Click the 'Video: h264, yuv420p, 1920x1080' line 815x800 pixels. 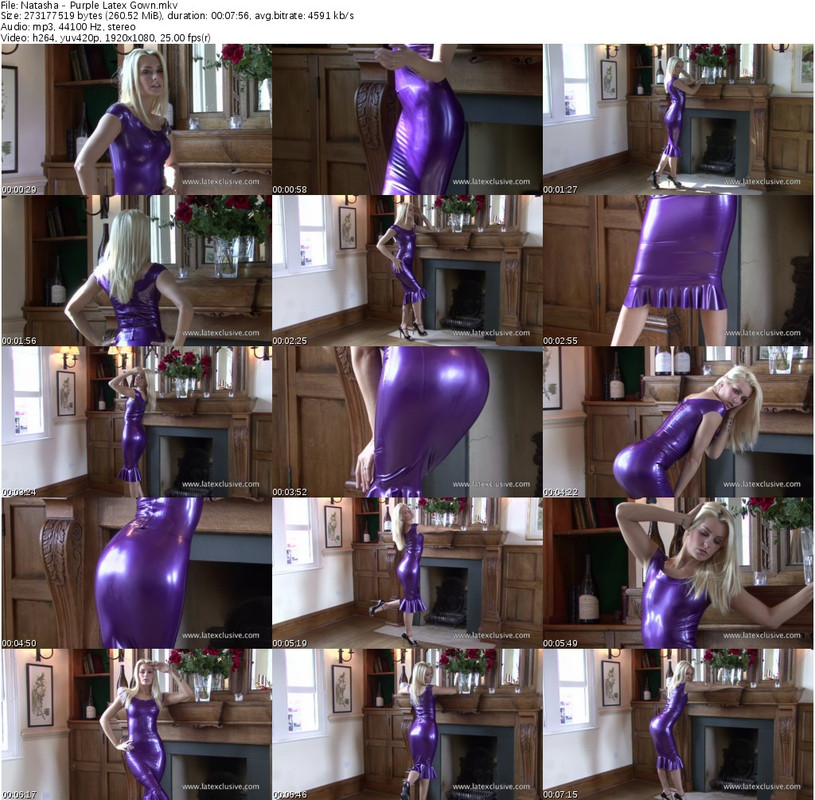click(106, 37)
